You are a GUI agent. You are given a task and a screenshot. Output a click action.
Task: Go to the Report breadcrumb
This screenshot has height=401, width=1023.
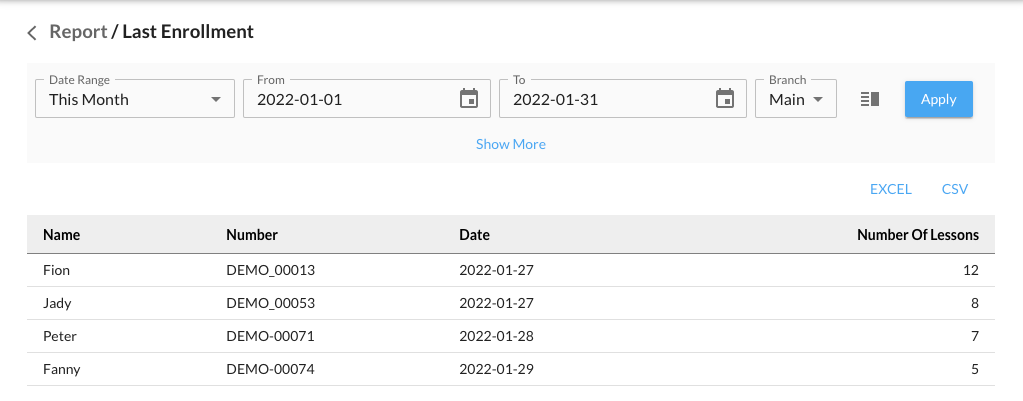[78, 32]
